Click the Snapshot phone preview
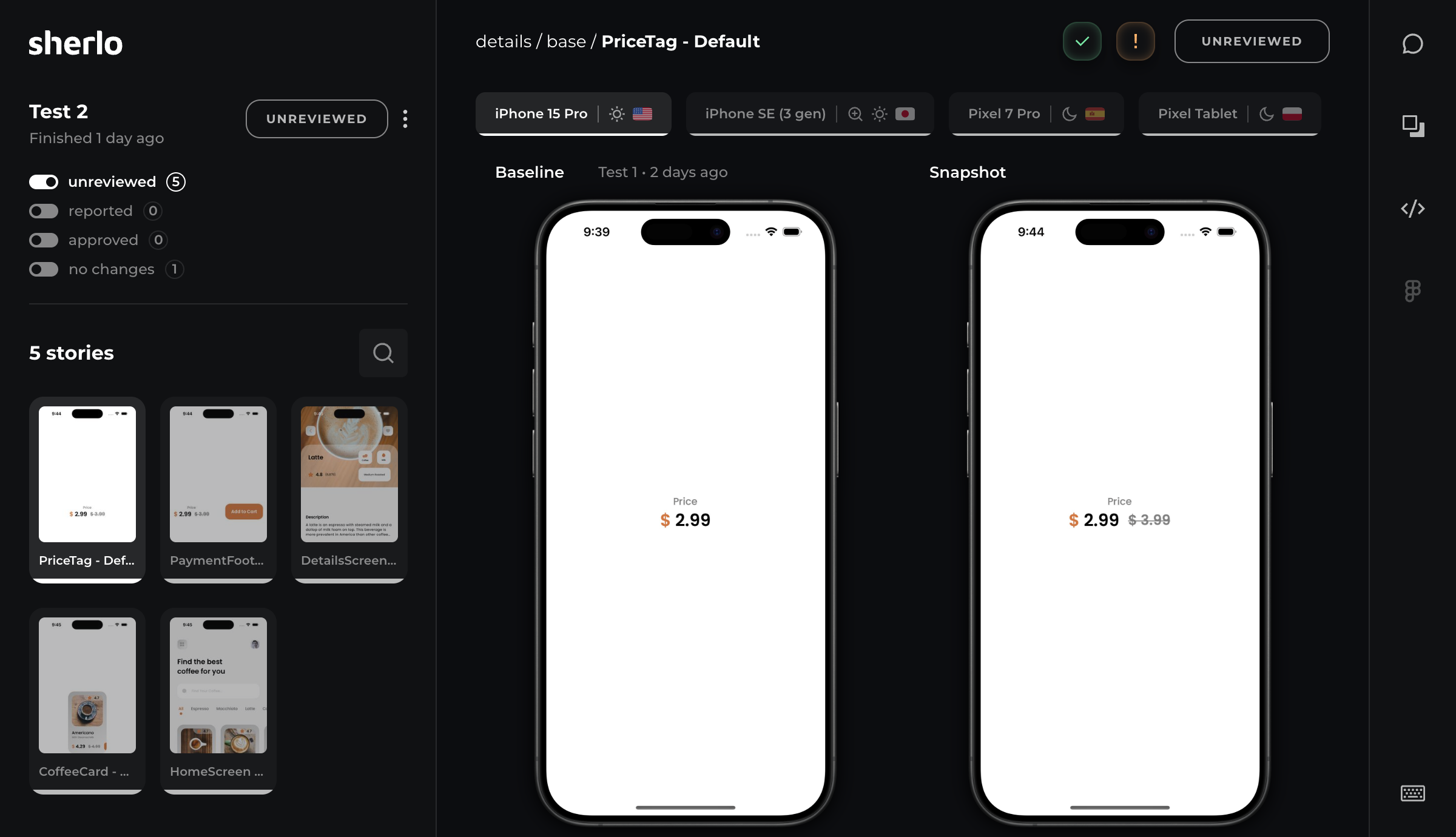The image size is (1456, 837). 1120,513
